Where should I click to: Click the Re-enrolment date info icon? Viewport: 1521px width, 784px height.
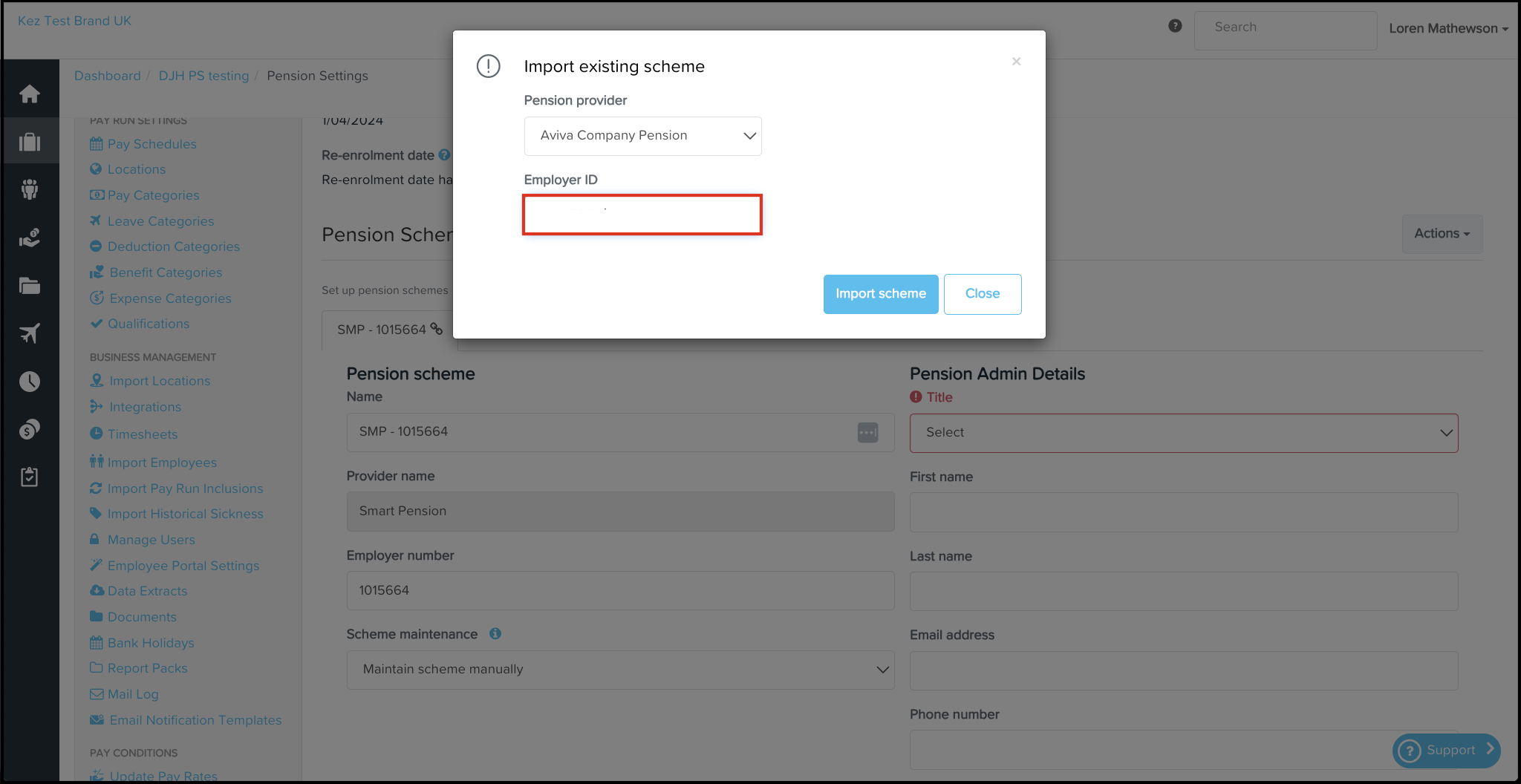click(444, 155)
